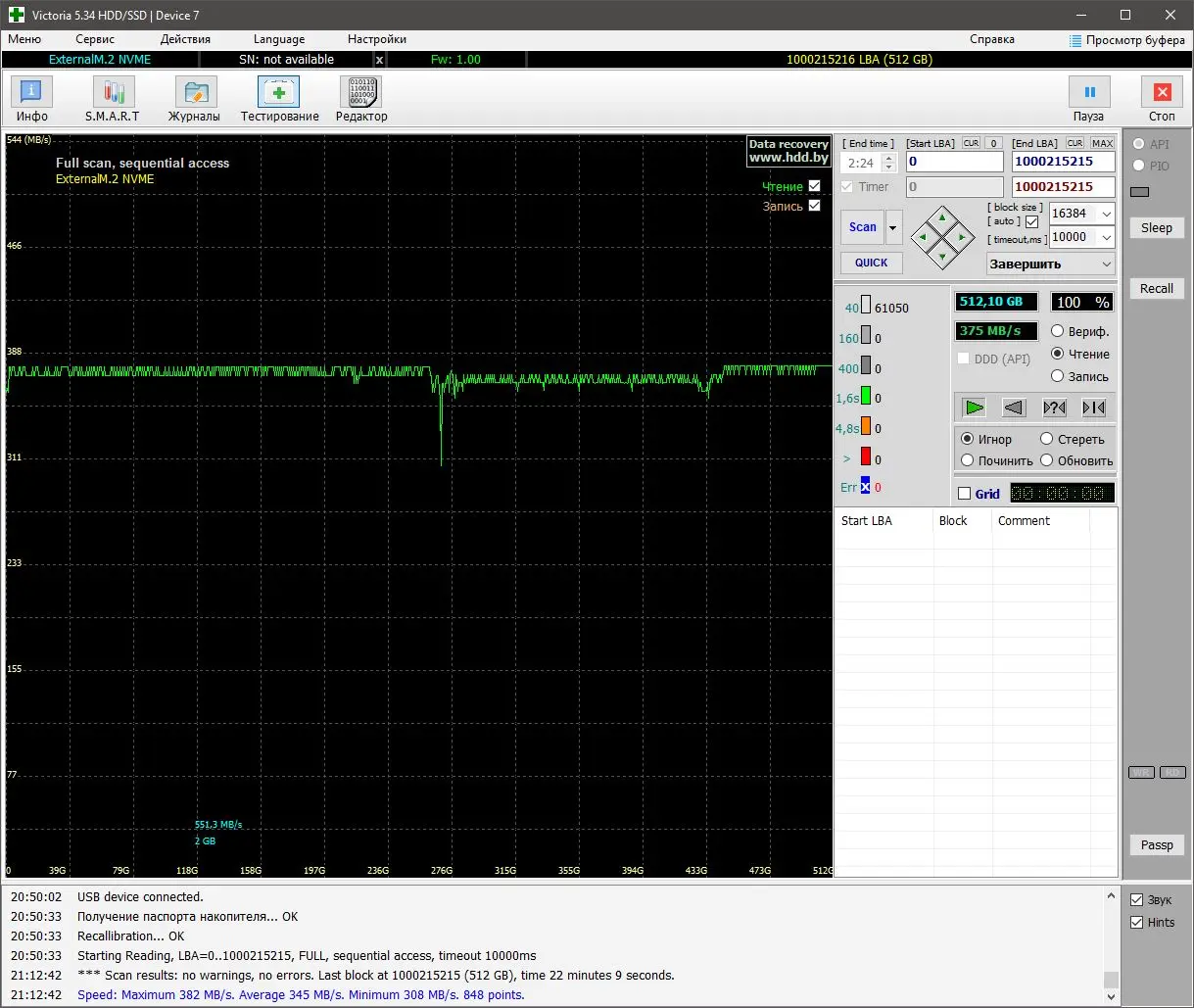
Task: Open the timeout 10000 dropdown
Action: (x=1106, y=237)
